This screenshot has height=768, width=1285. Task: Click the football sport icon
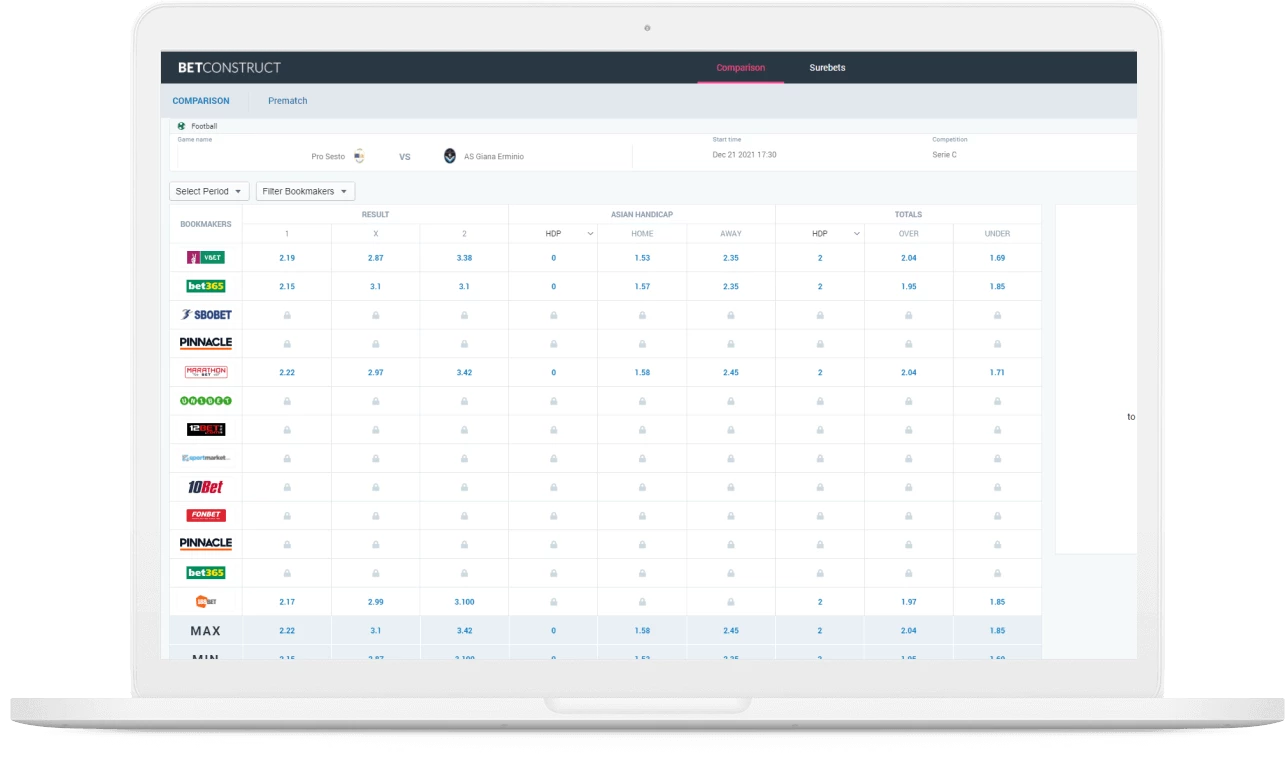[x=181, y=126]
